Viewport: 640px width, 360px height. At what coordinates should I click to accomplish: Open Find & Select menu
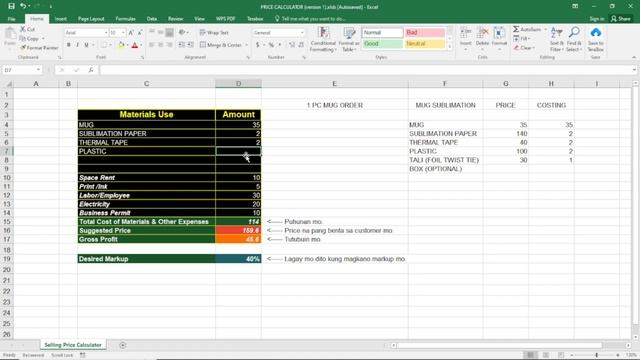coord(574,39)
